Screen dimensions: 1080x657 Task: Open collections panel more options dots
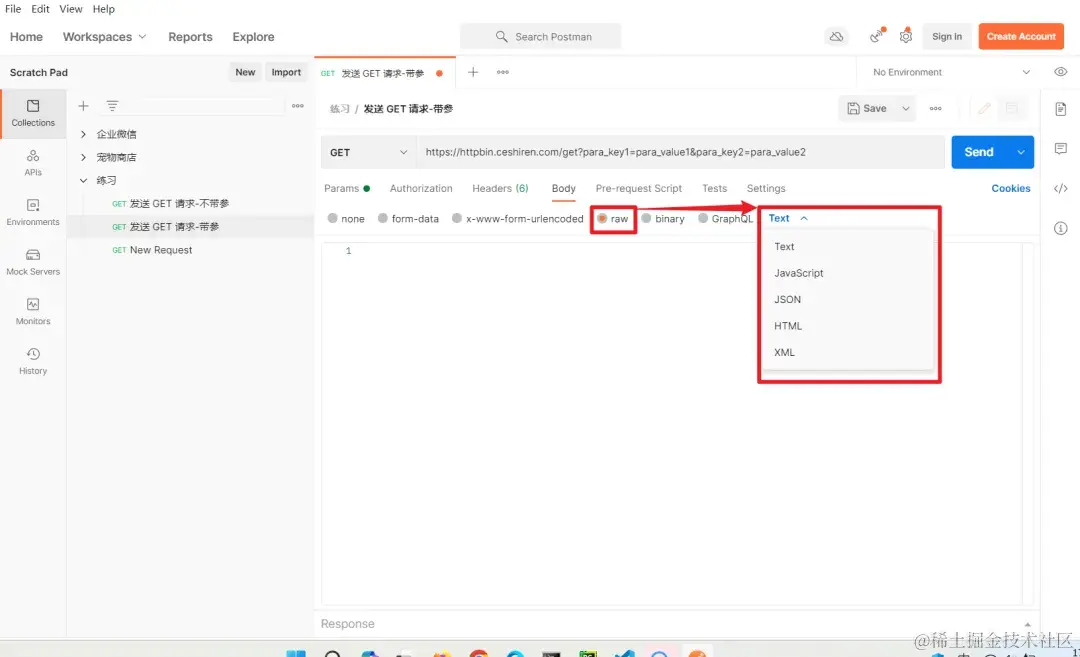point(298,105)
